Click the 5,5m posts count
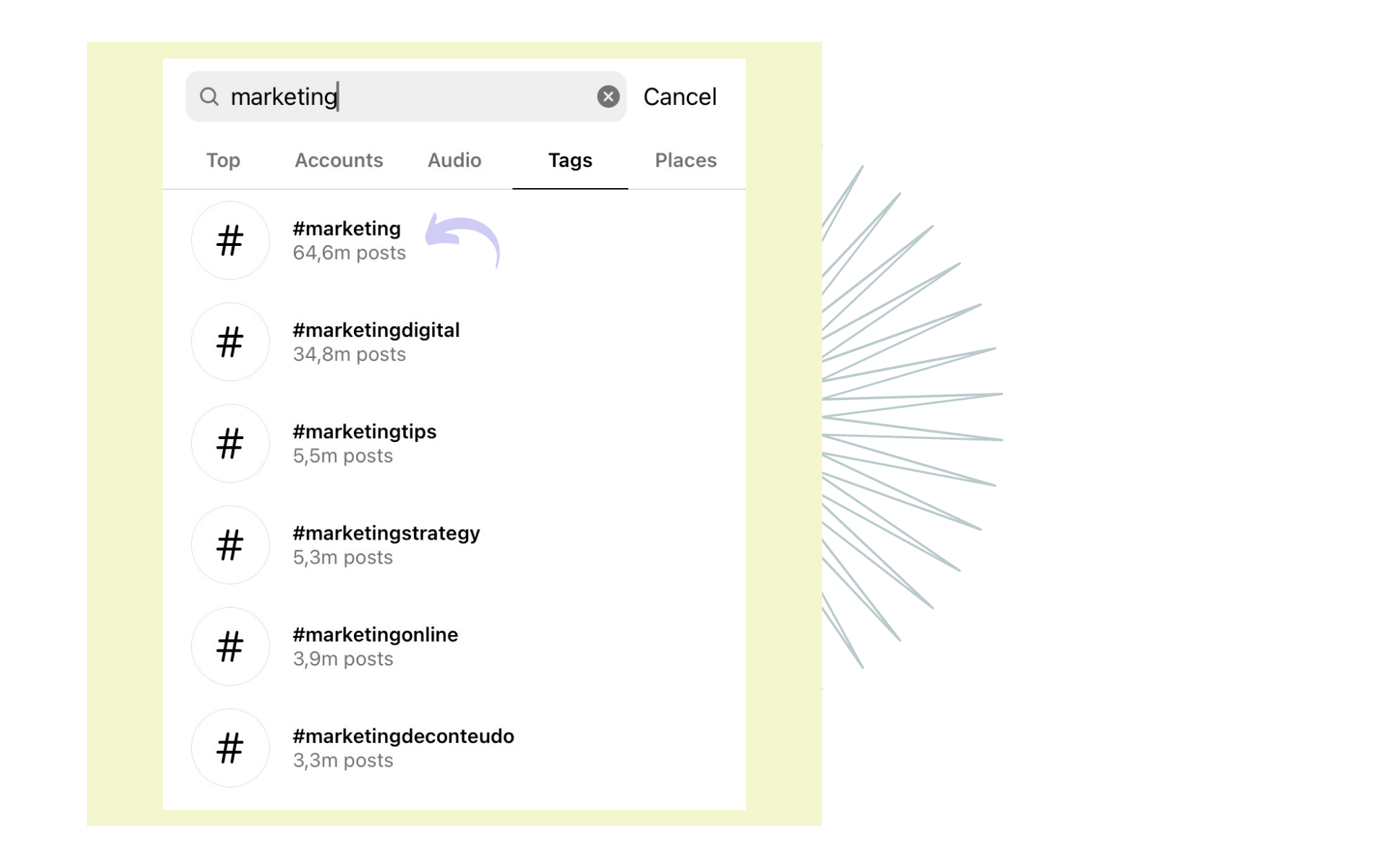This screenshot has width=1375, height=868. tap(343, 456)
